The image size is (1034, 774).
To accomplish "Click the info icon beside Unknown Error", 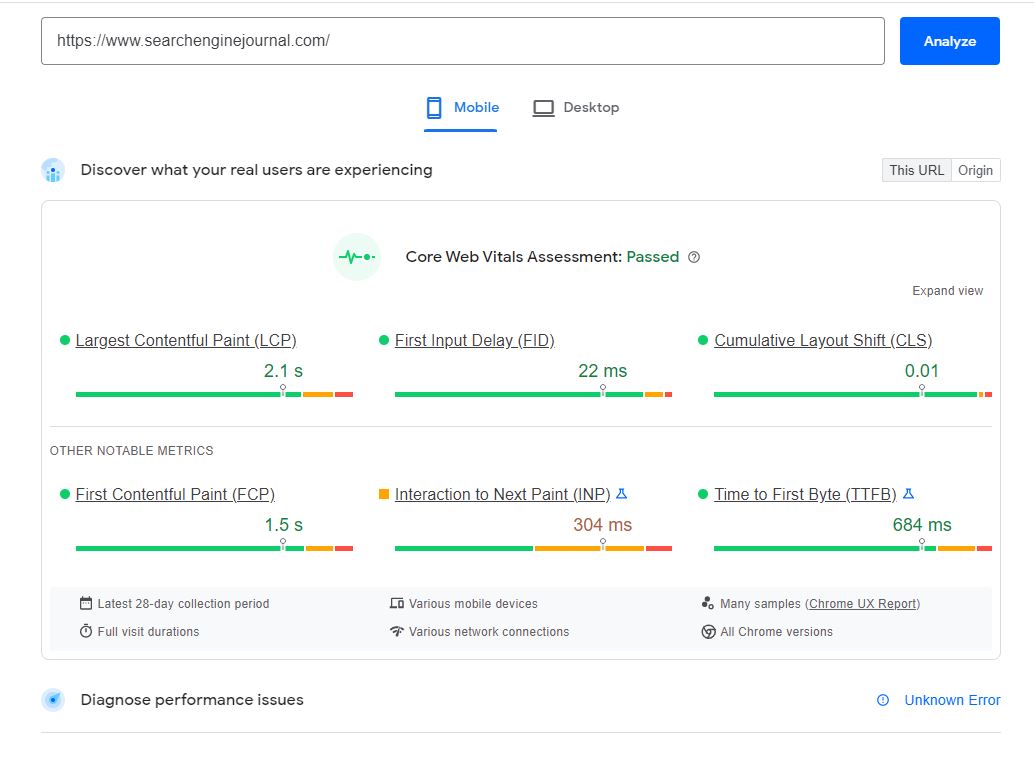I will [x=881, y=700].
